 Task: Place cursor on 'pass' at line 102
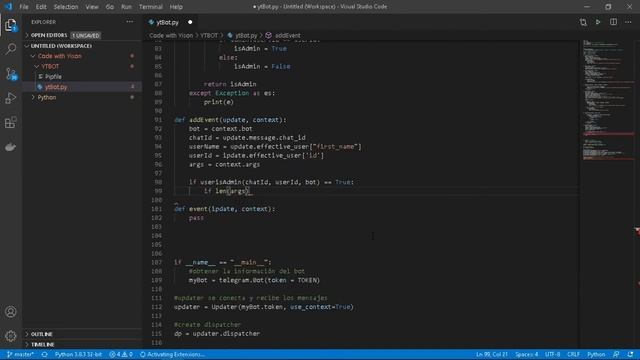point(196,218)
